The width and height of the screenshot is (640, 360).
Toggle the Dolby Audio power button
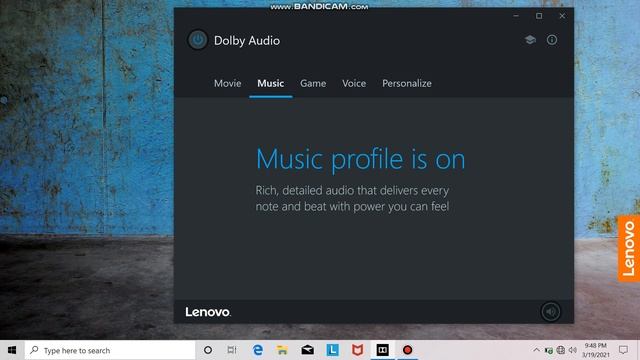[x=198, y=40]
